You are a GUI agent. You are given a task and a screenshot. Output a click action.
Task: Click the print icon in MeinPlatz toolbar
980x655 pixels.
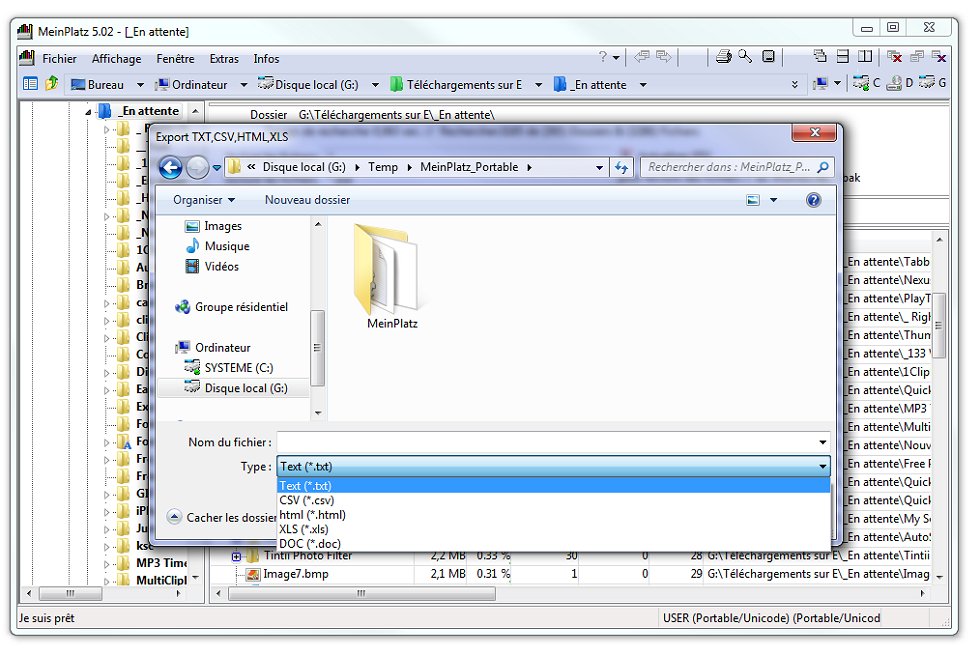(724, 57)
